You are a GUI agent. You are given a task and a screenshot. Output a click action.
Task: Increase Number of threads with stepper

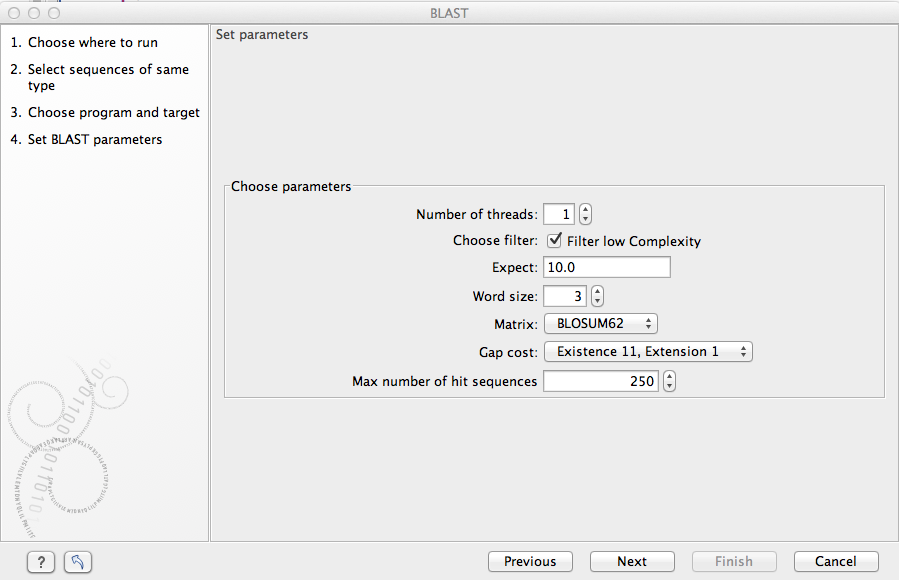click(585, 209)
